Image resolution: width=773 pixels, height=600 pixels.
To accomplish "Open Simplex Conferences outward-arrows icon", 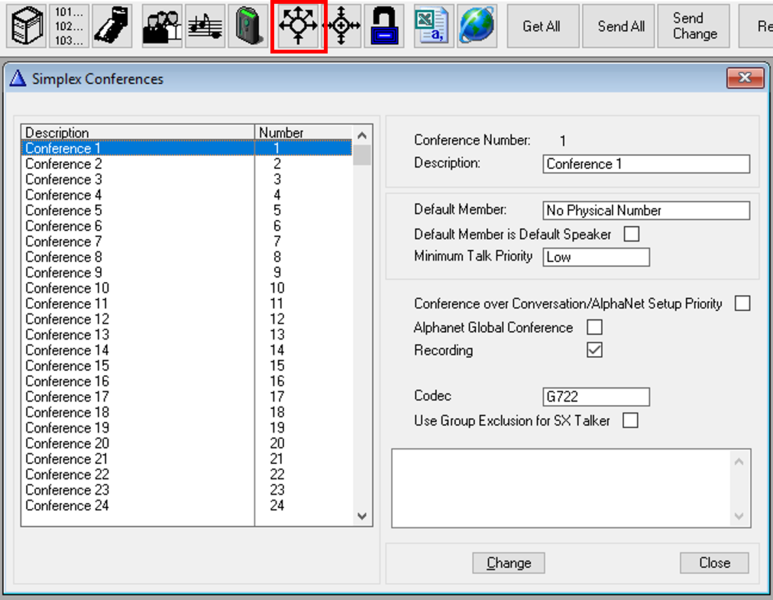I will point(298,26).
